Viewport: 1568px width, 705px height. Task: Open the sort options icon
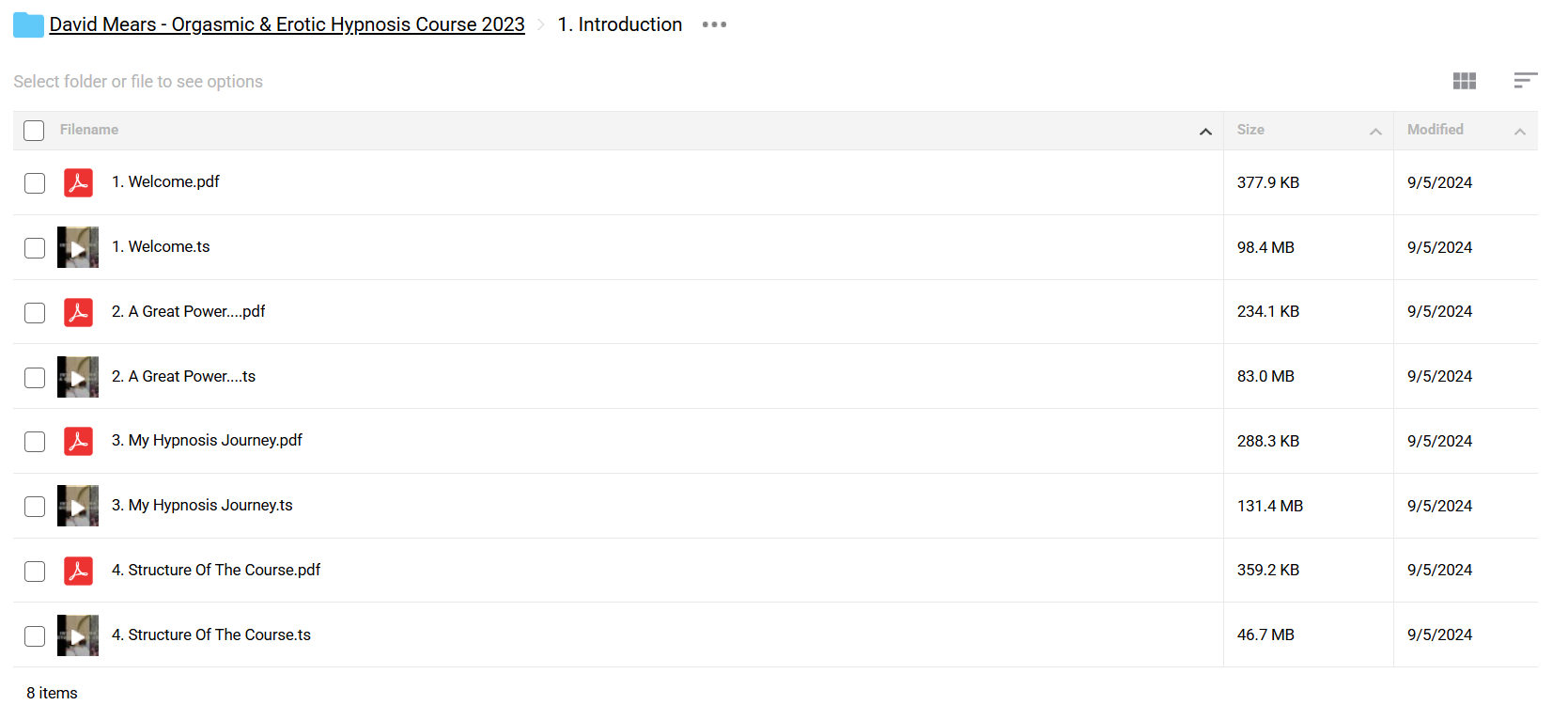coord(1525,81)
